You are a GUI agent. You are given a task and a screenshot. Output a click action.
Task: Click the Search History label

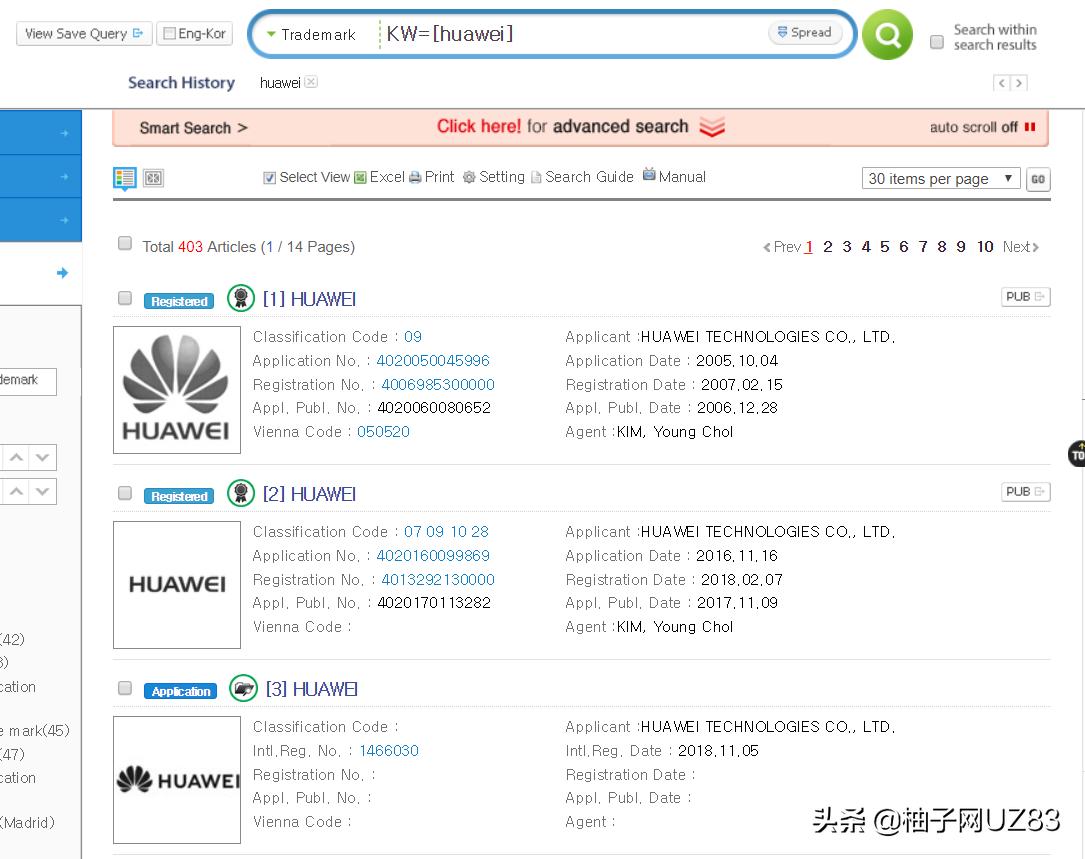click(181, 83)
